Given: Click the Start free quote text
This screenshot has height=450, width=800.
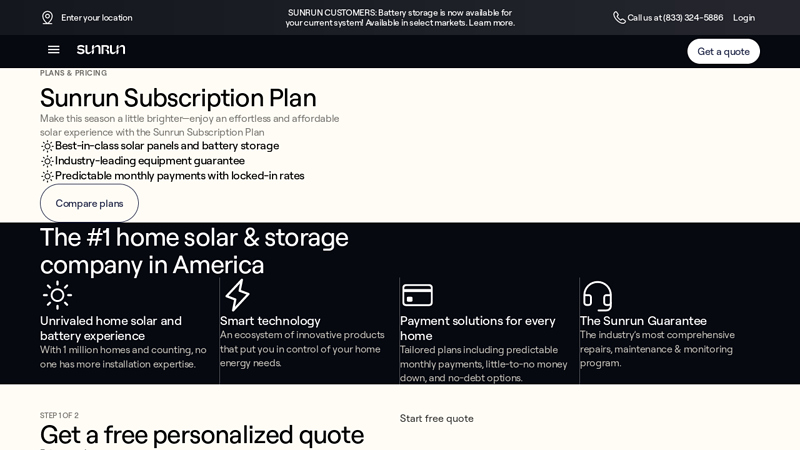Looking at the screenshot, I should 437,418.
